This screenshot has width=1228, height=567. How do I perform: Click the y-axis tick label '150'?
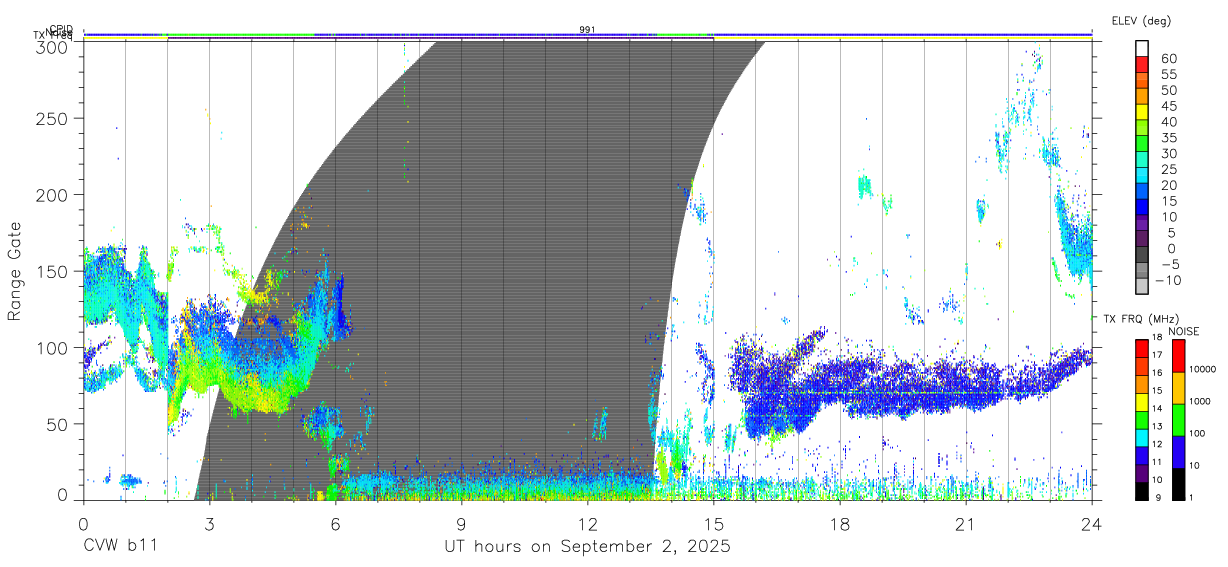tap(52, 271)
